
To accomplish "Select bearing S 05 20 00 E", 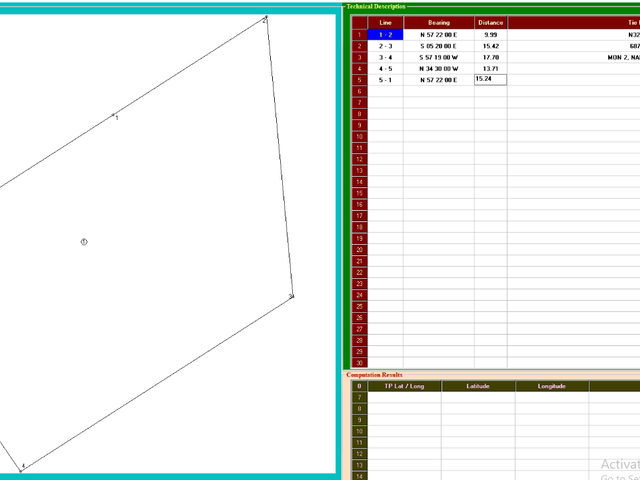I will point(439,46).
